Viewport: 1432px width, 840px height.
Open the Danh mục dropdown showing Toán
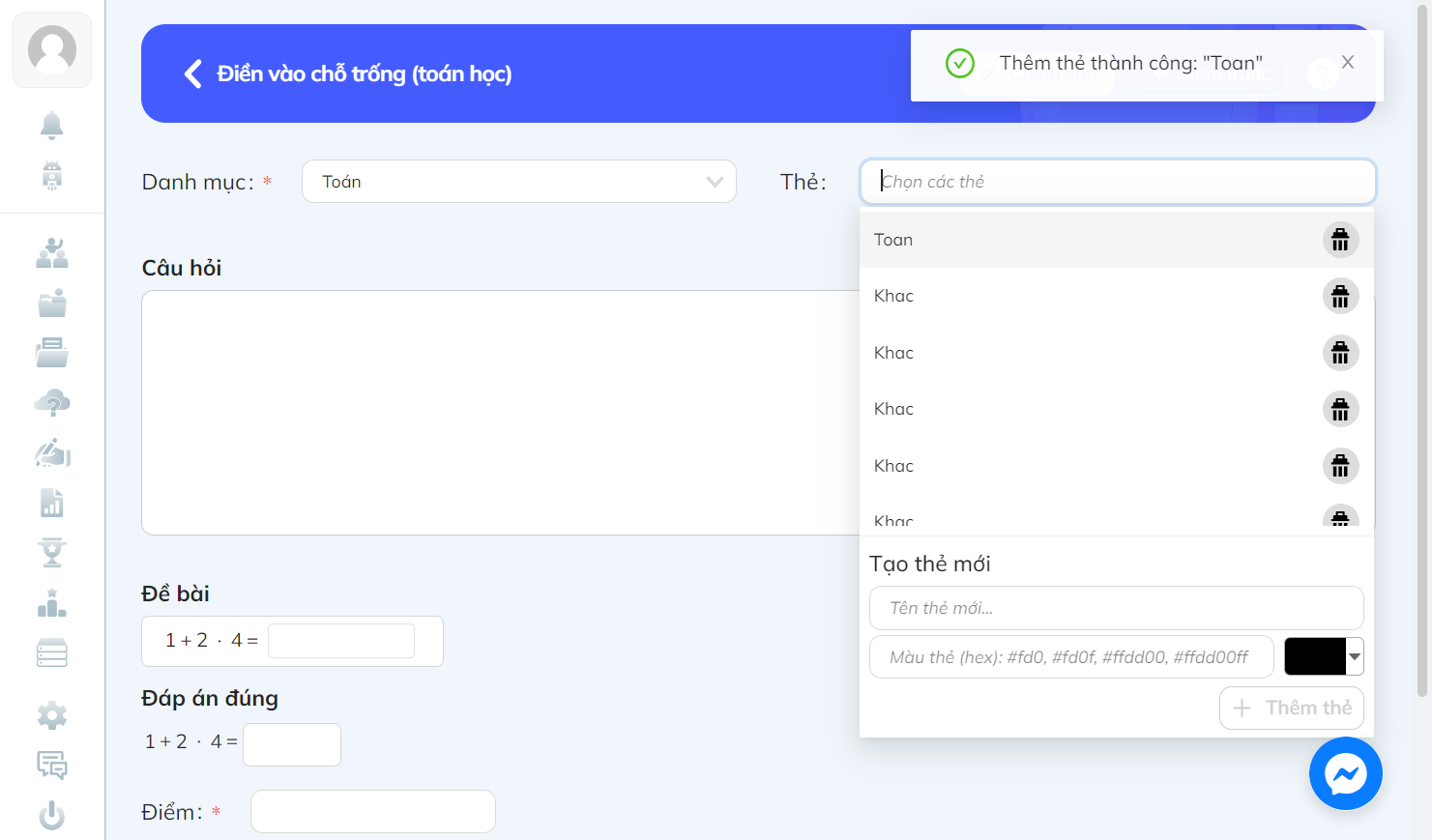[519, 182]
